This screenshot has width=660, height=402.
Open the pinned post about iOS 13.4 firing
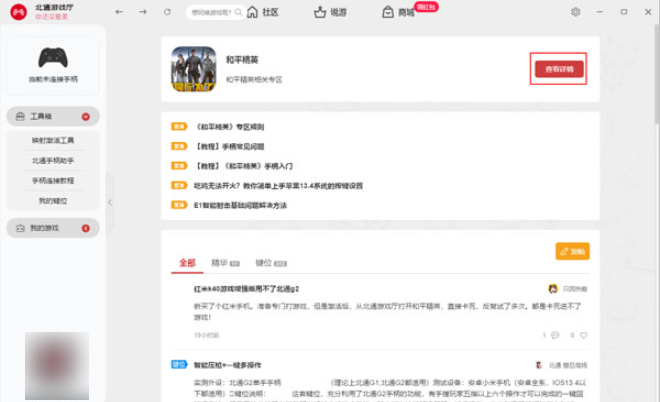[x=278, y=186]
